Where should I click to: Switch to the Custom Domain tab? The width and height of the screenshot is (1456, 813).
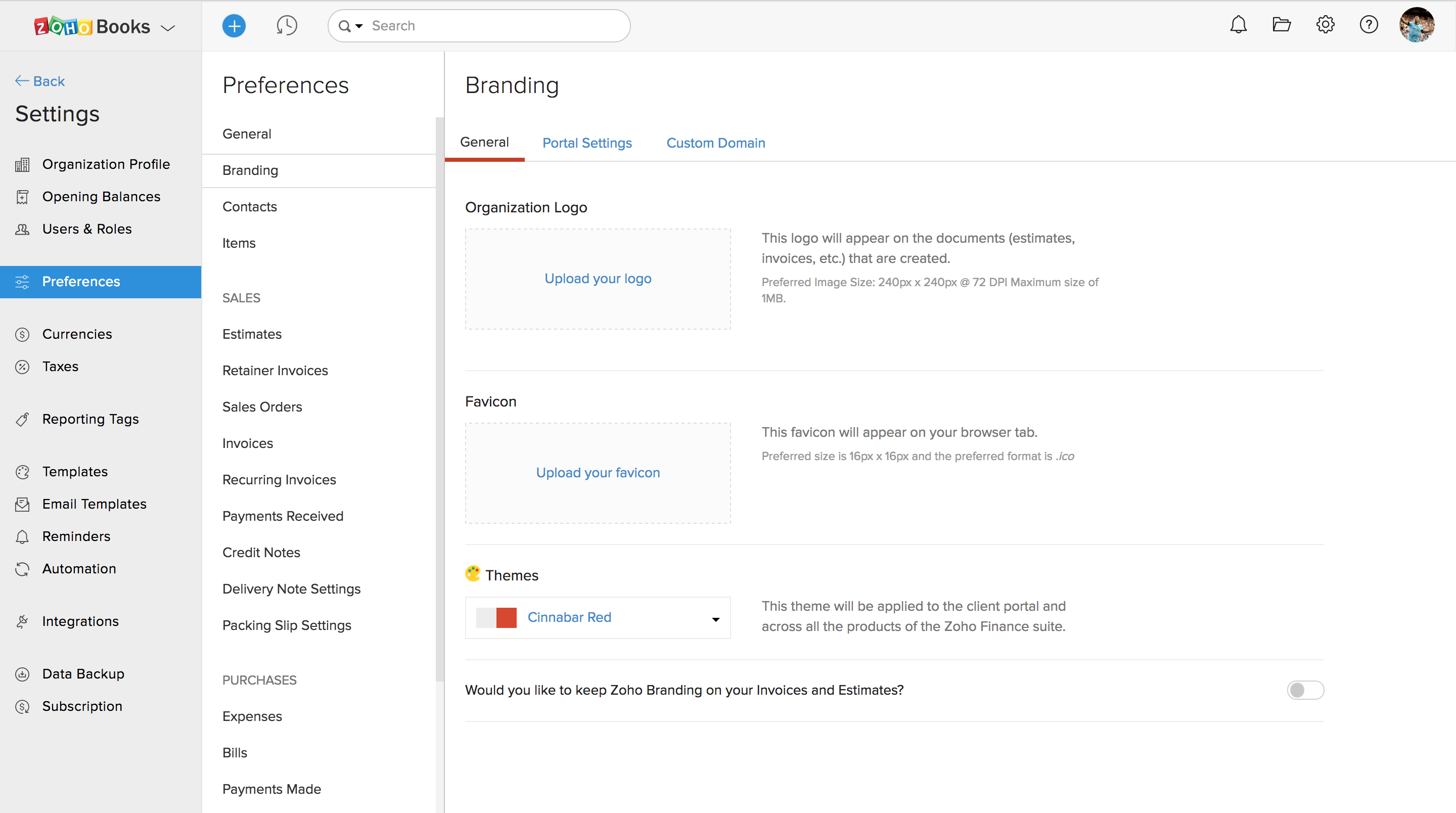pyautogui.click(x=715, y=143)
